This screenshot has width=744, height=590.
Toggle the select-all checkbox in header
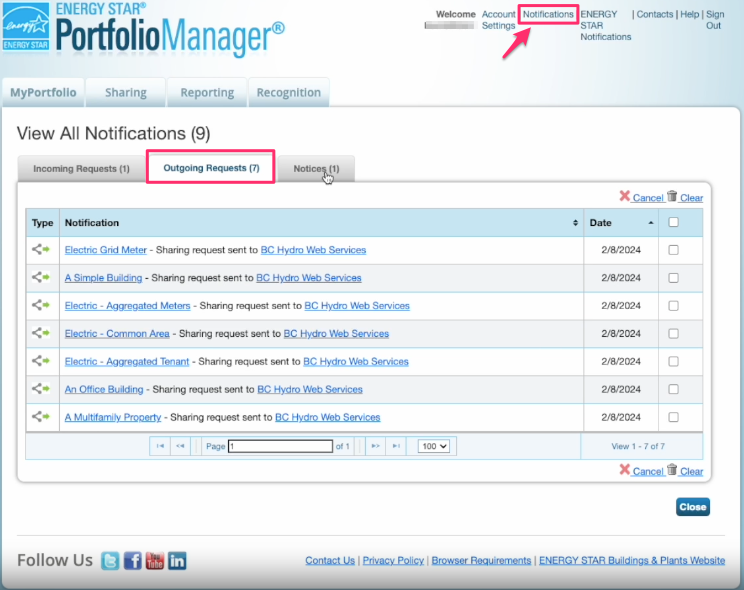pyautogui.click(x=673, y=222)
